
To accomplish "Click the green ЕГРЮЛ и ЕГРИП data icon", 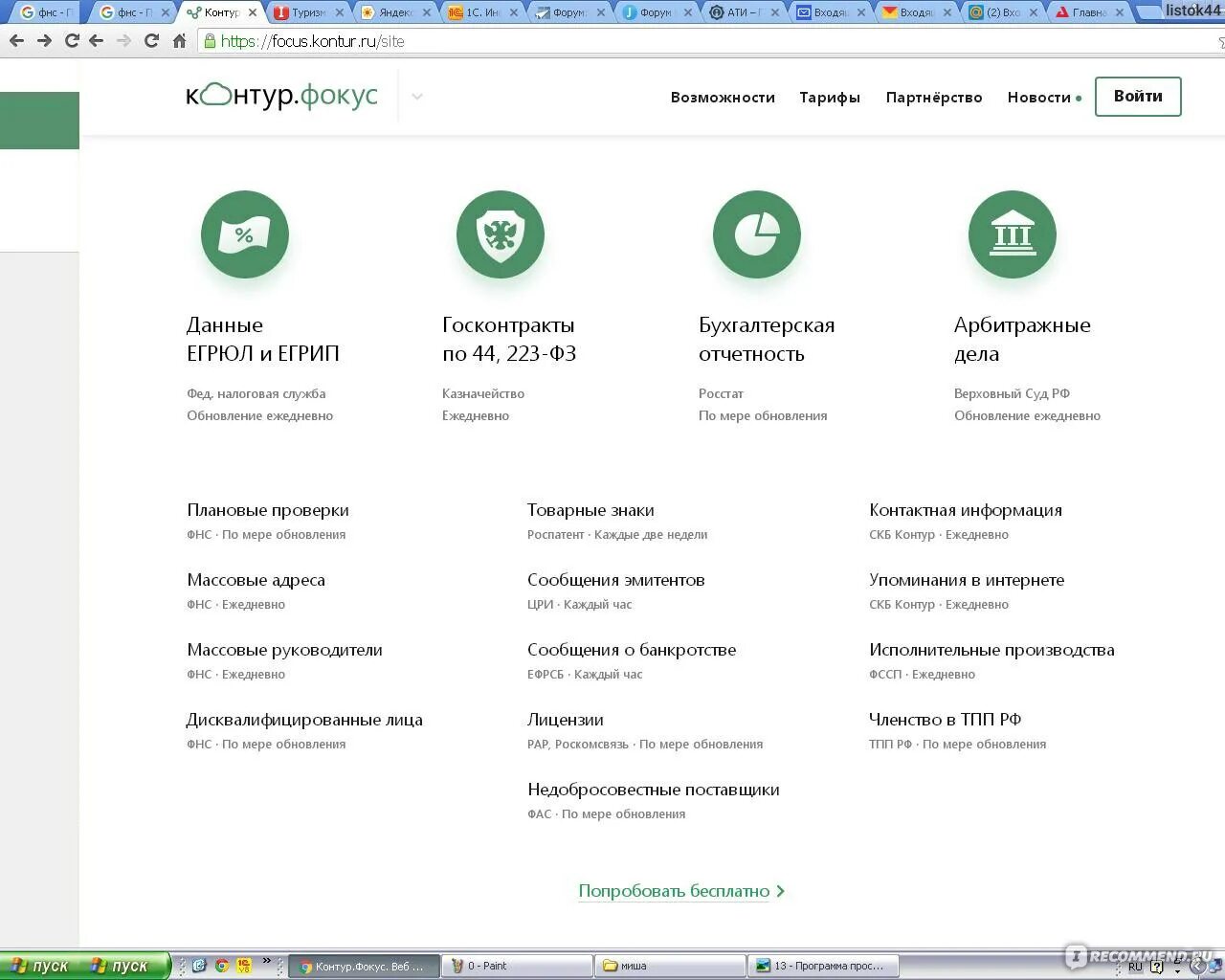I will point(245,234).
